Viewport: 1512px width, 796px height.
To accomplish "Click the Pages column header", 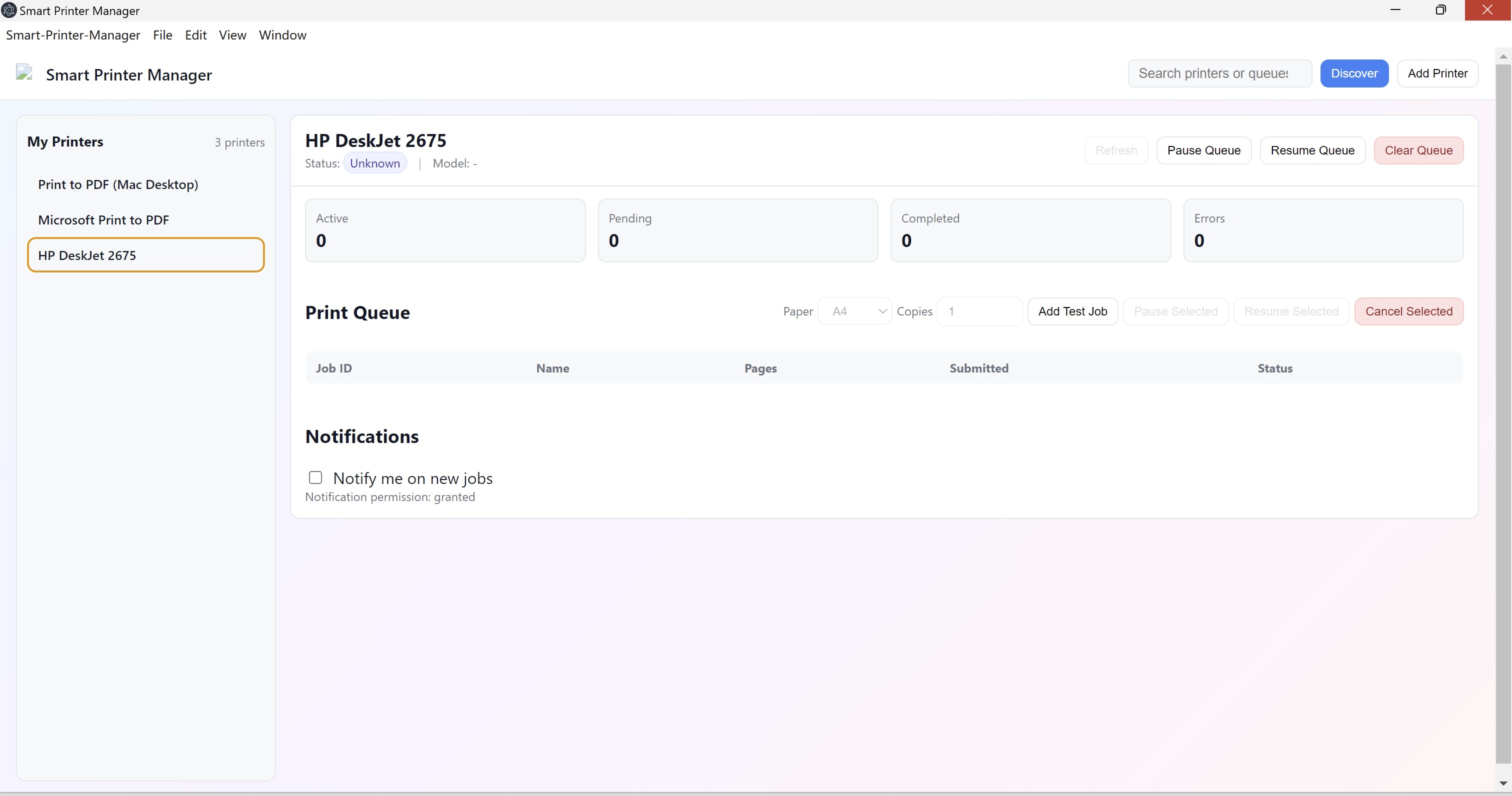I will pos(760,368).
